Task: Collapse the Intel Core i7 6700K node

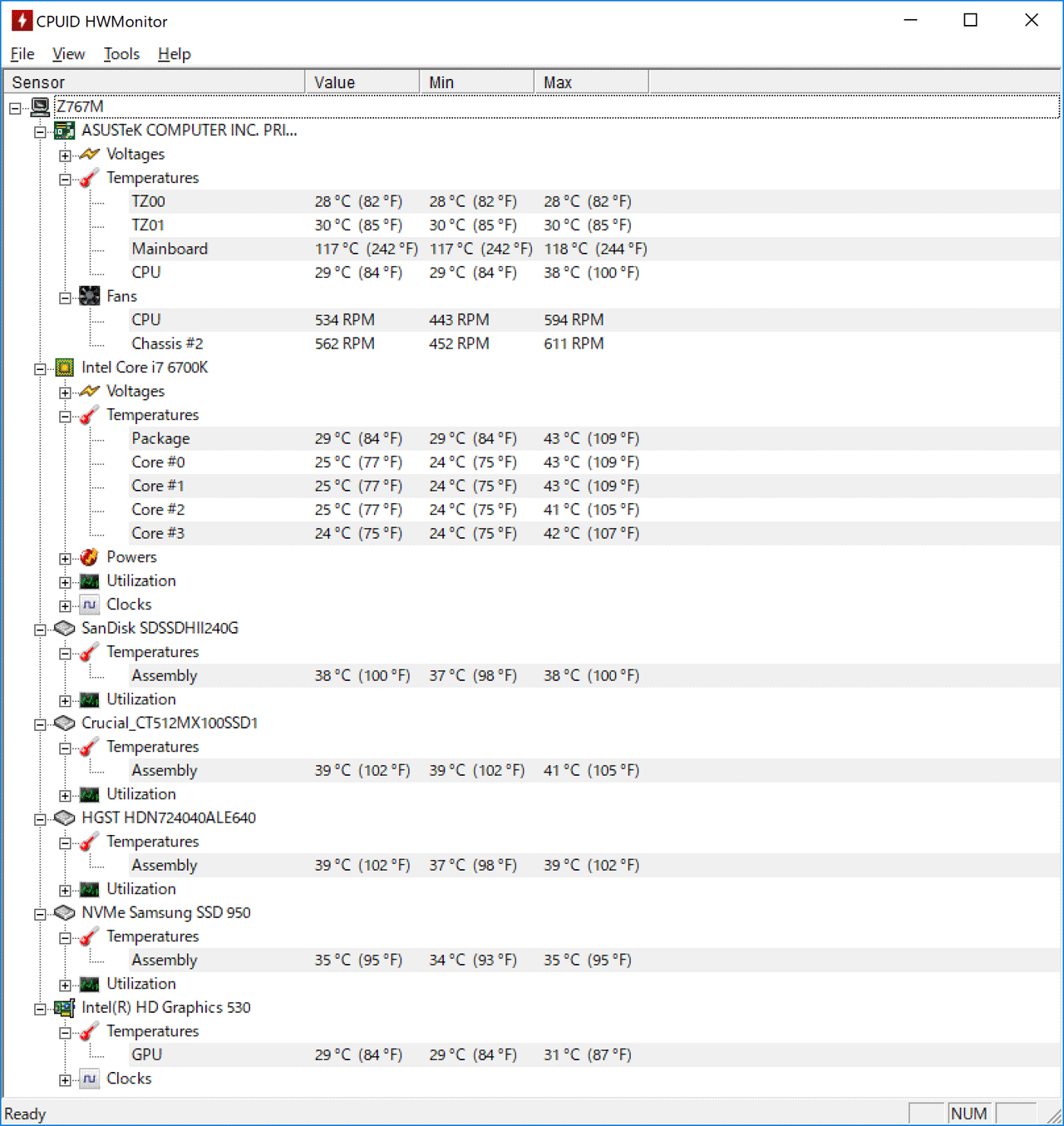Action: (40, 368)
